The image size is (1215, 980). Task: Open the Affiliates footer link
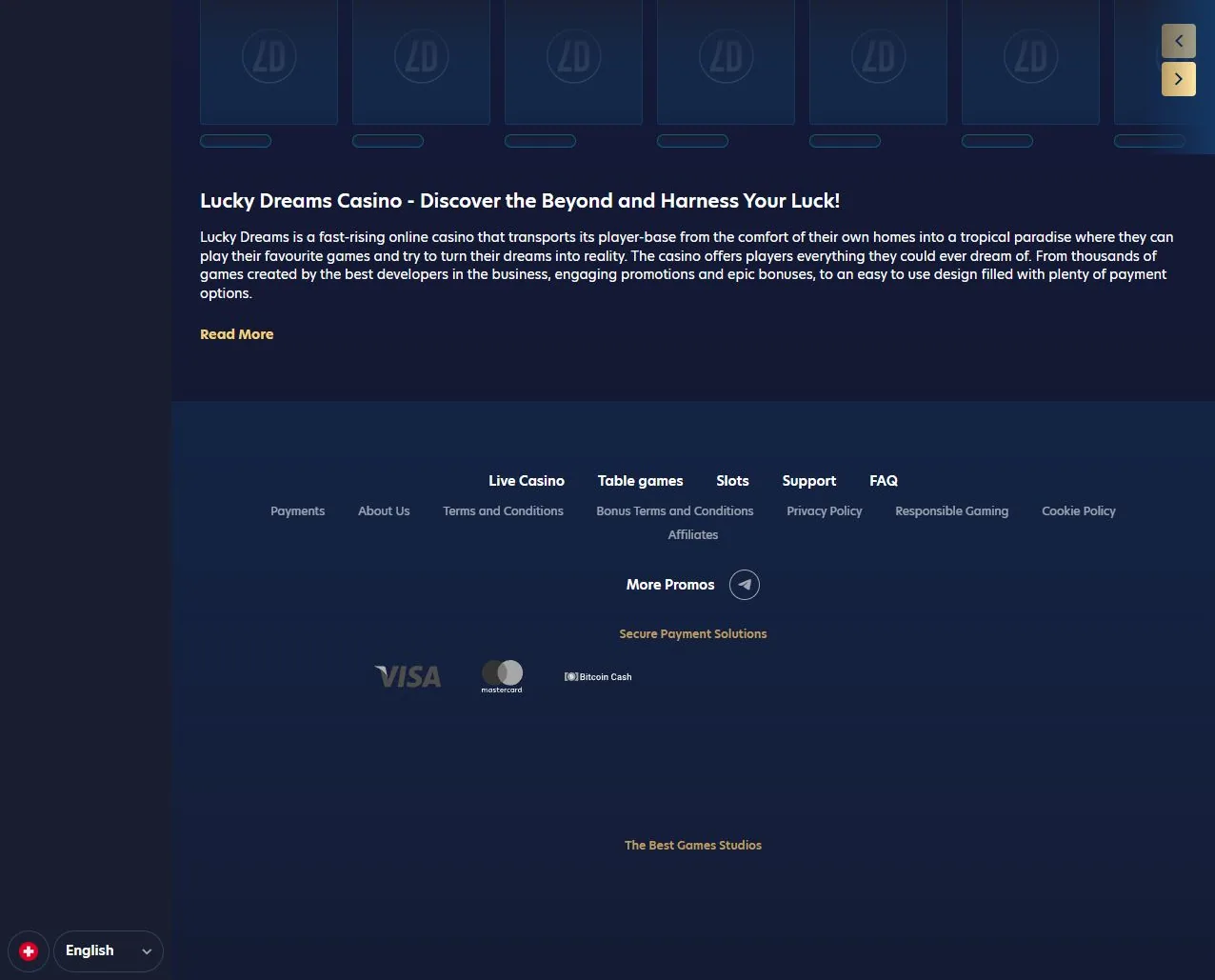pos(693,535)
